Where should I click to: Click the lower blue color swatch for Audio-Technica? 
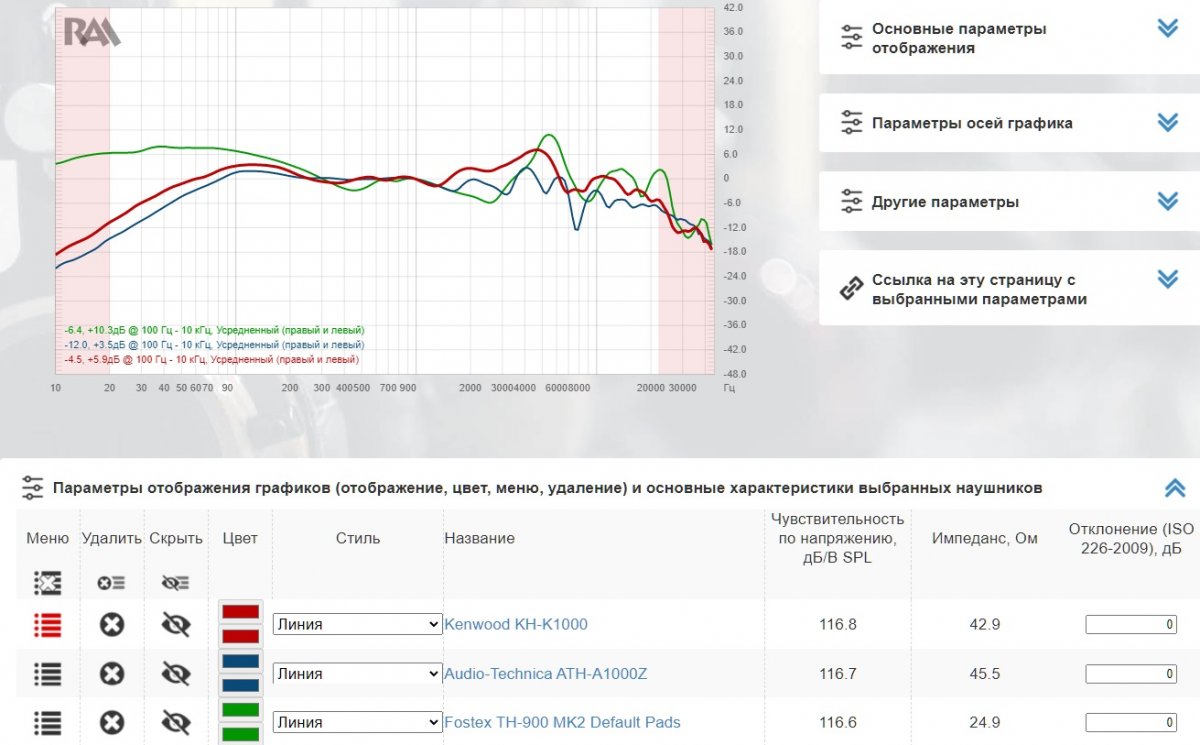coord(240,685)
